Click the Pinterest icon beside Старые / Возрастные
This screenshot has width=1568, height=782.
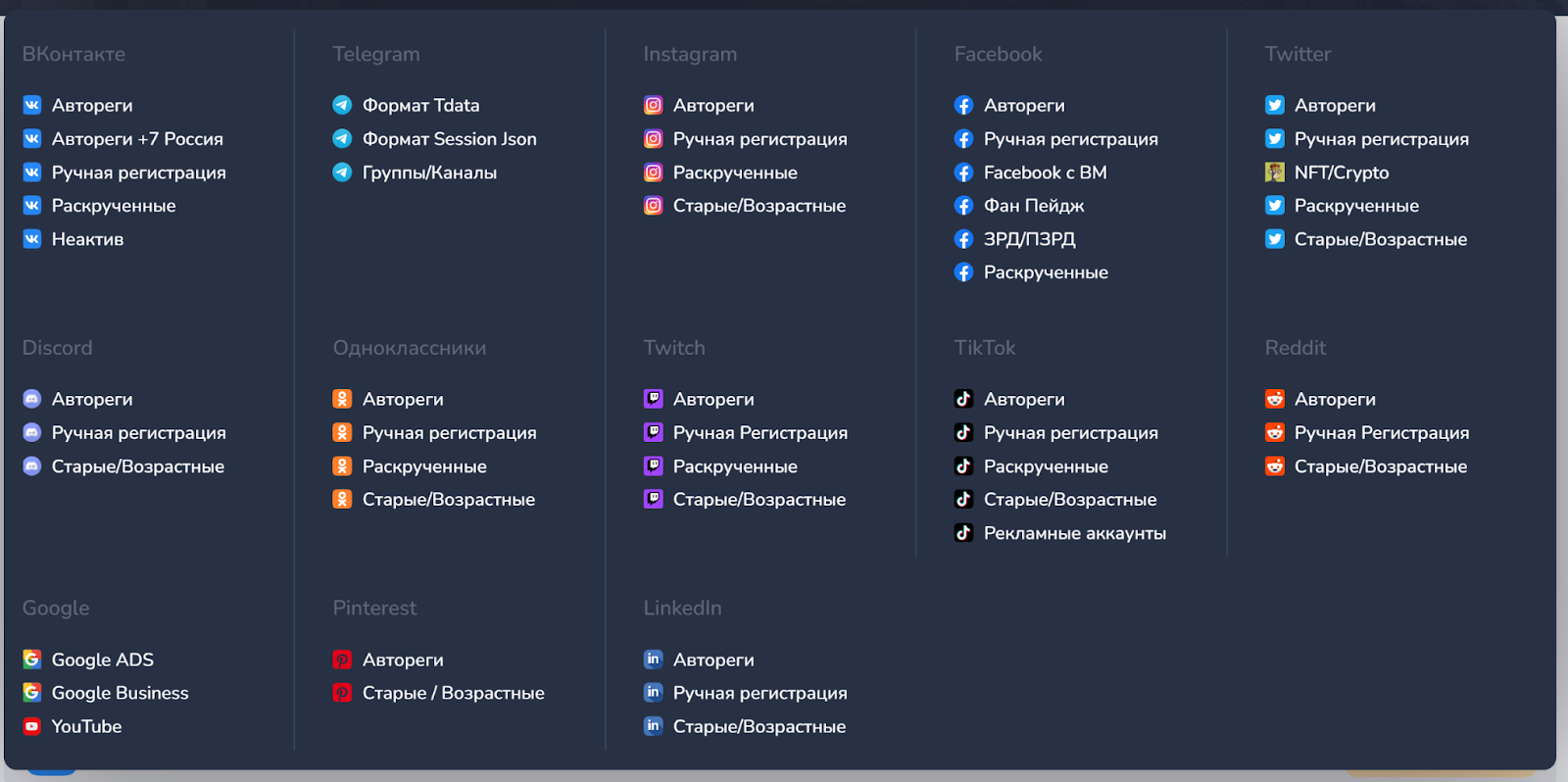342,693
